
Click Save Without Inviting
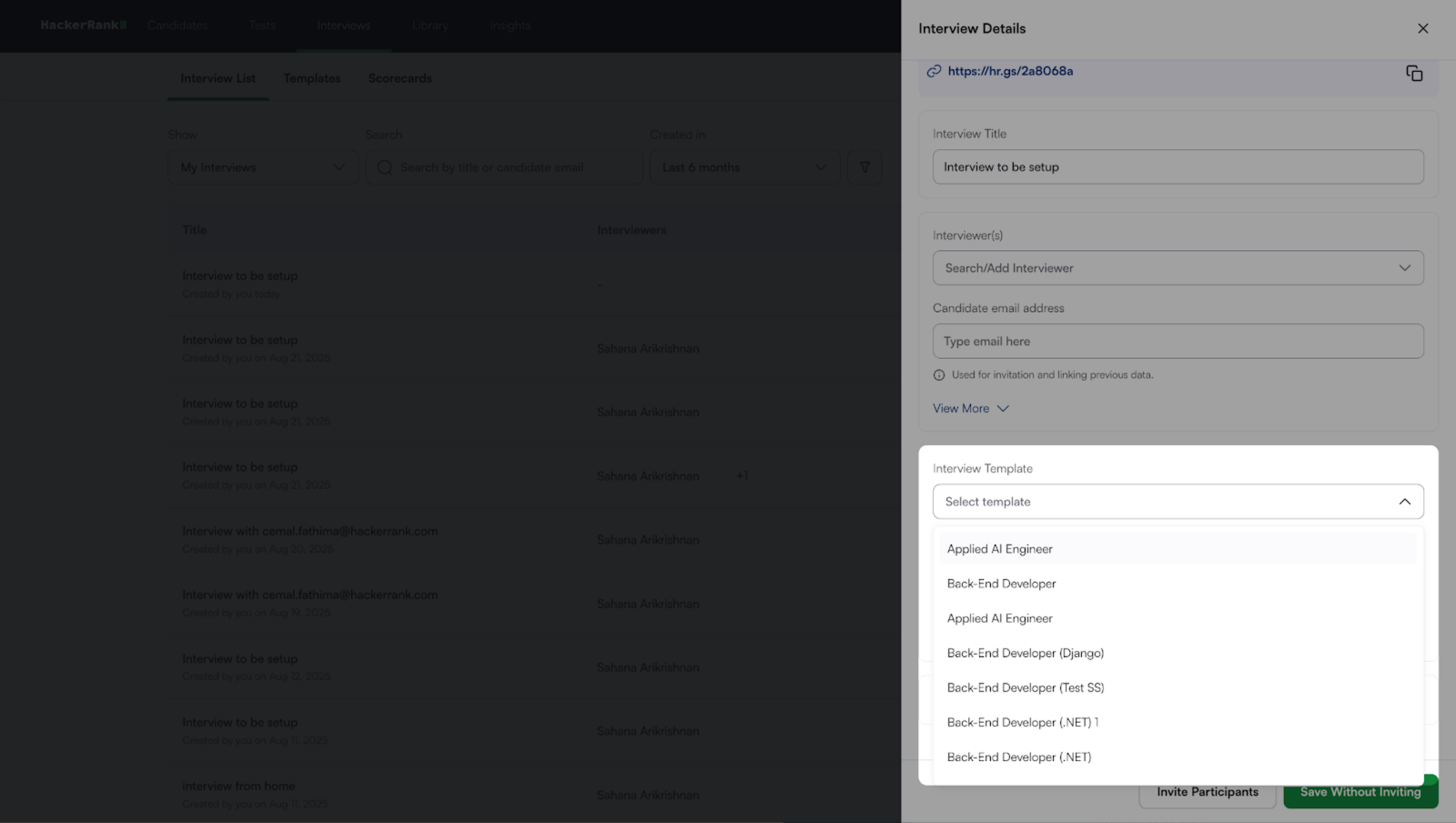(x=1360, y=792)
